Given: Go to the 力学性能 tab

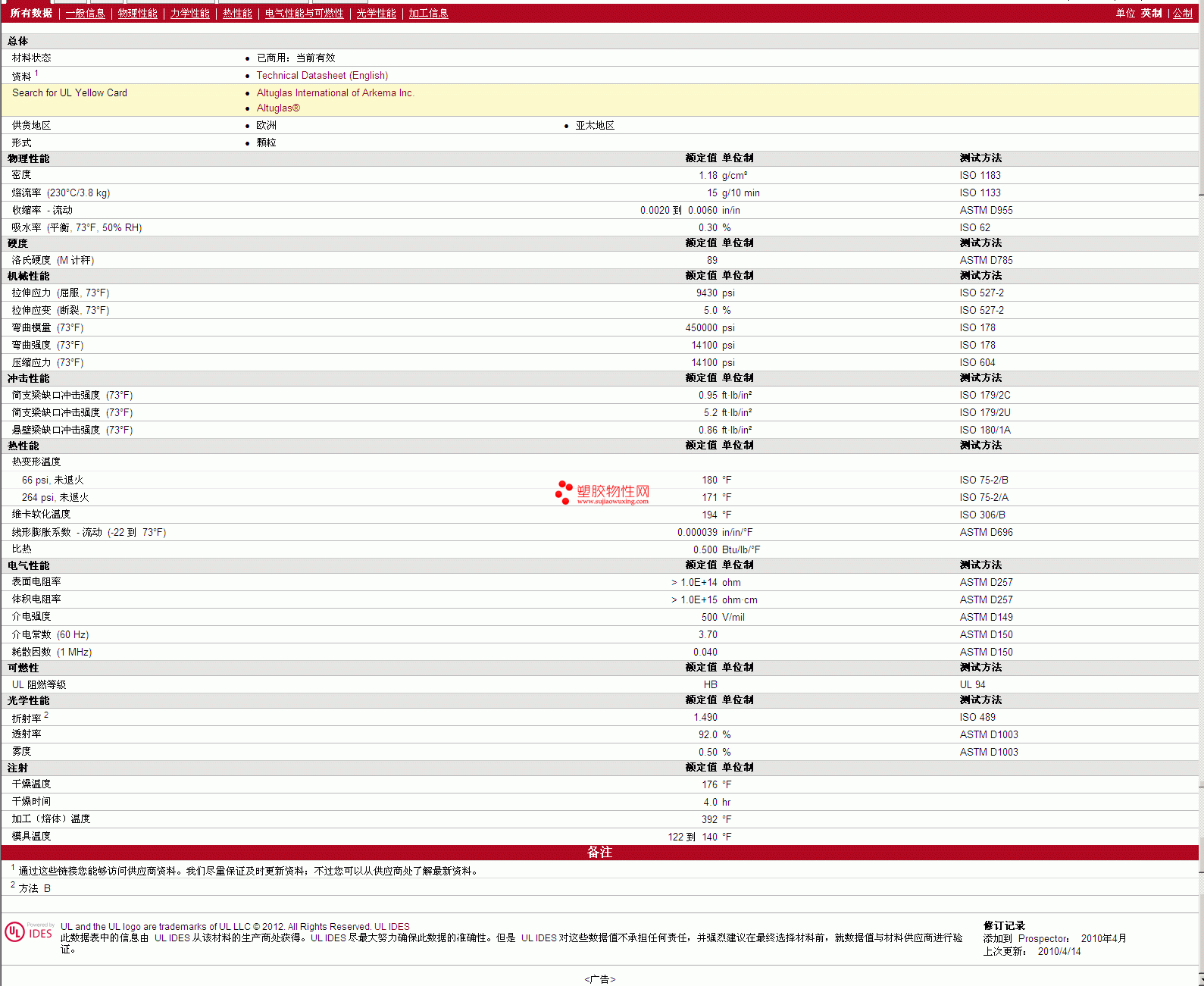Looking at the screenshot, I should click(190, 13).
